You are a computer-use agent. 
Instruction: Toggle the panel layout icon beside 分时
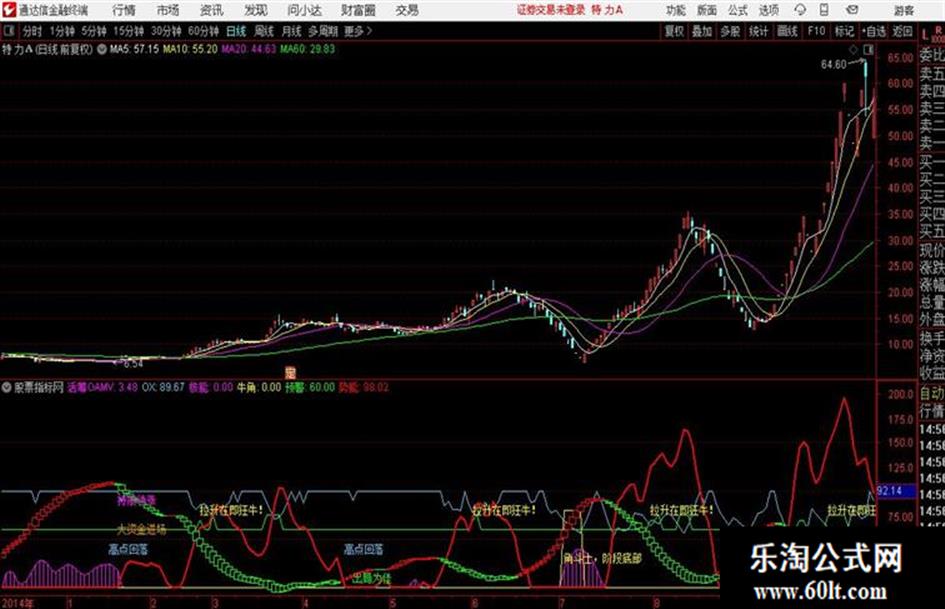click(8, 31)
